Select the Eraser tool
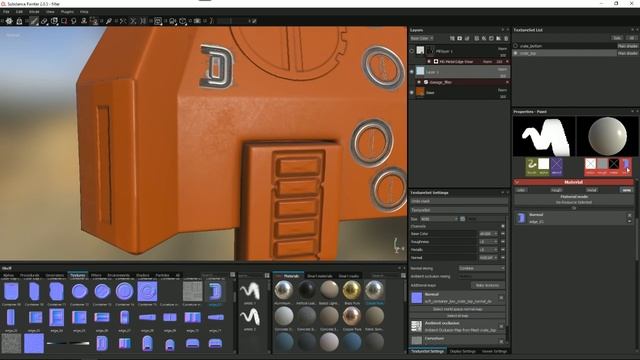 point(44,21)
